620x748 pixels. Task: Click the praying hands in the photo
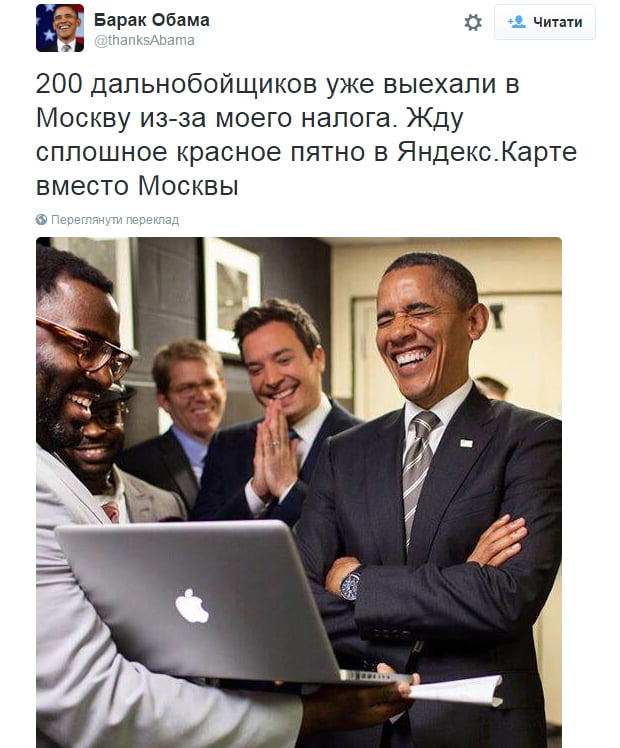pos(273,448)
